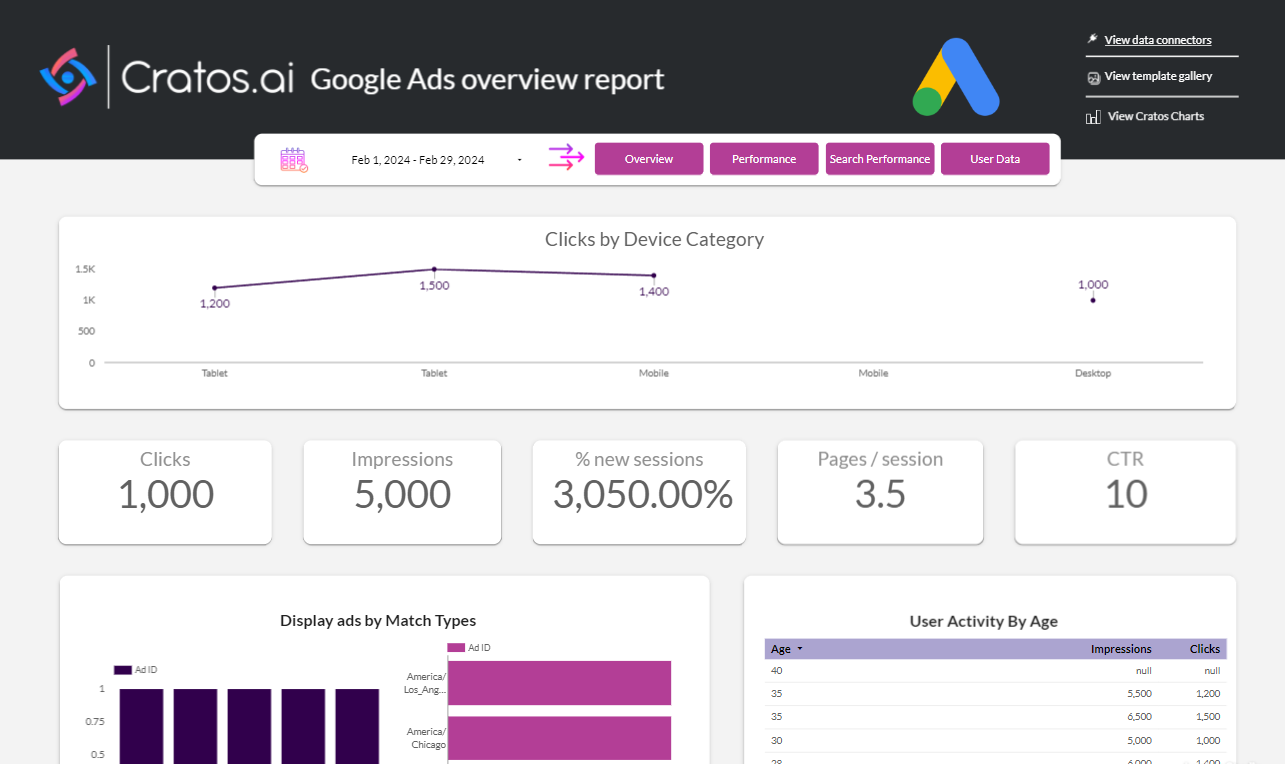Click the Age 30 table row cell
1285x764 pixels.
pyautogui.click(x=777, y=740)
